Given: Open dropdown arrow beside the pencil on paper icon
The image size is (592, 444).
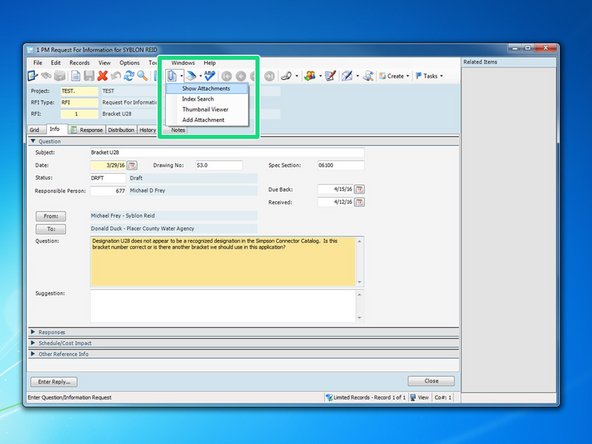Looking at the screenshot, I should (x=358, y=76).
